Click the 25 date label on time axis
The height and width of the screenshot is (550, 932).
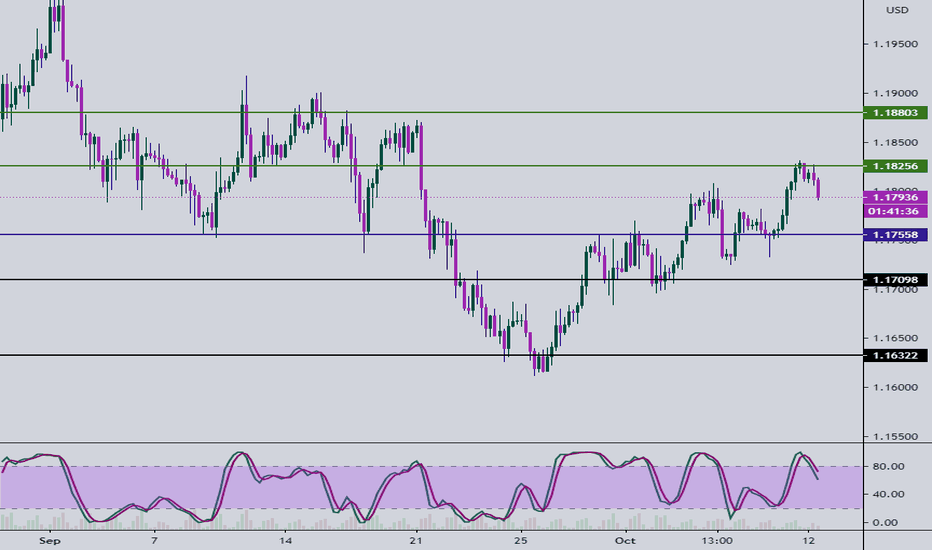click(521, 540)
